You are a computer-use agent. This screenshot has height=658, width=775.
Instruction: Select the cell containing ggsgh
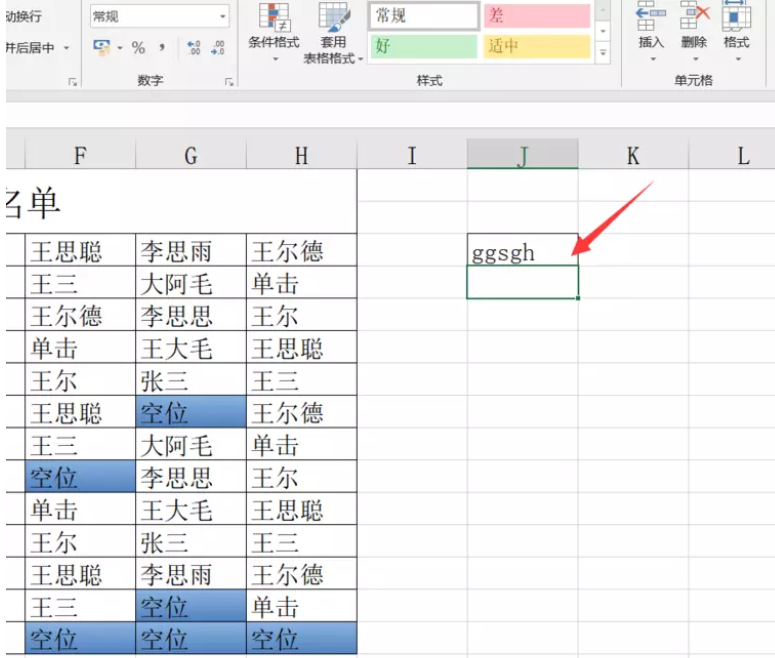click(x=522, y=250)
